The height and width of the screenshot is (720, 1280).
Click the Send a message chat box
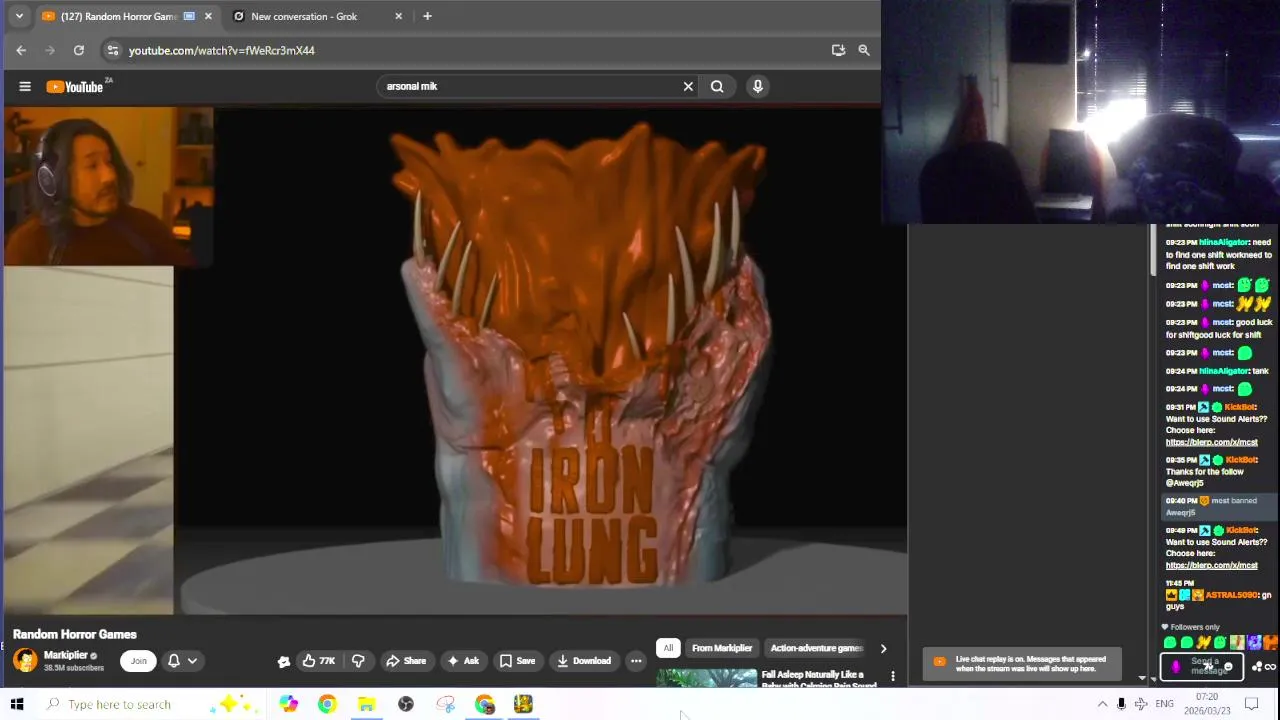[x=1204, y=666]
